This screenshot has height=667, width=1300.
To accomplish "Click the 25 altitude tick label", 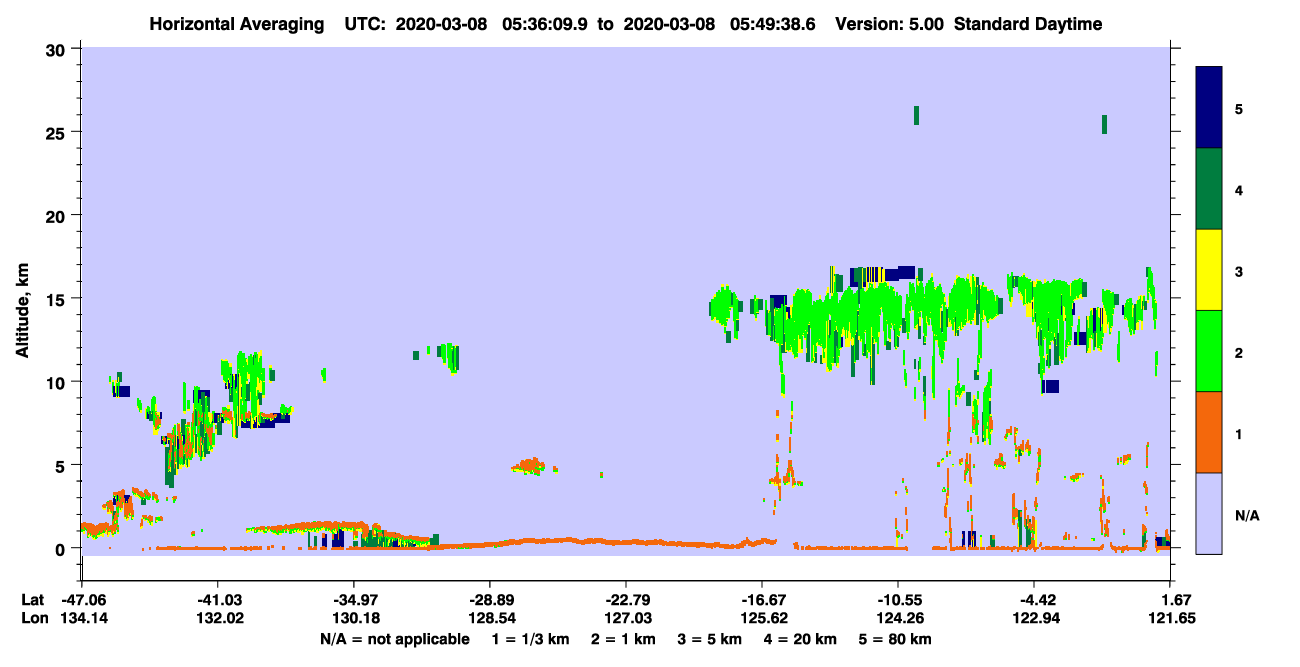I will [x=58, y=132].
